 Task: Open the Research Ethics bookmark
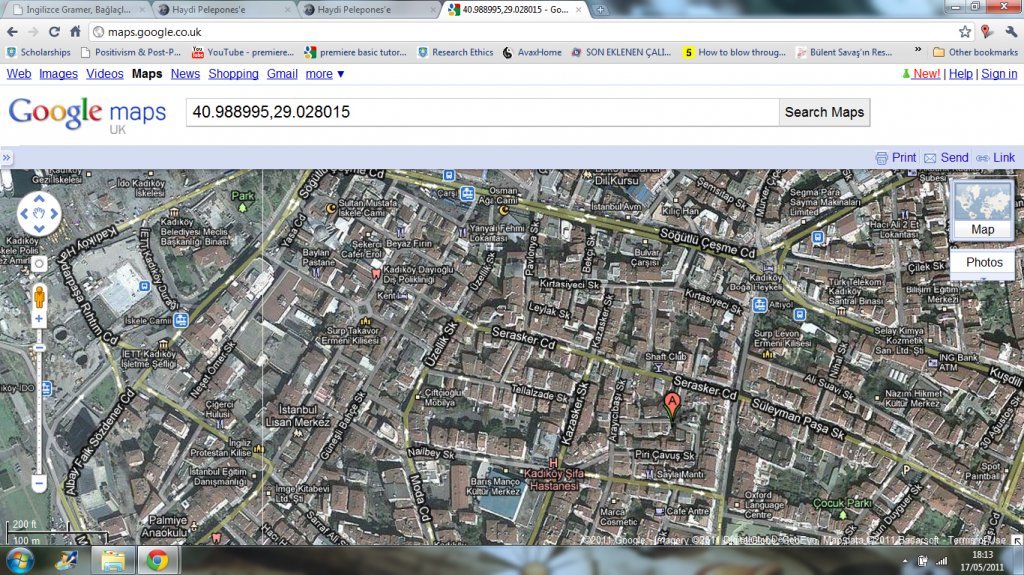tap(455, 52)
